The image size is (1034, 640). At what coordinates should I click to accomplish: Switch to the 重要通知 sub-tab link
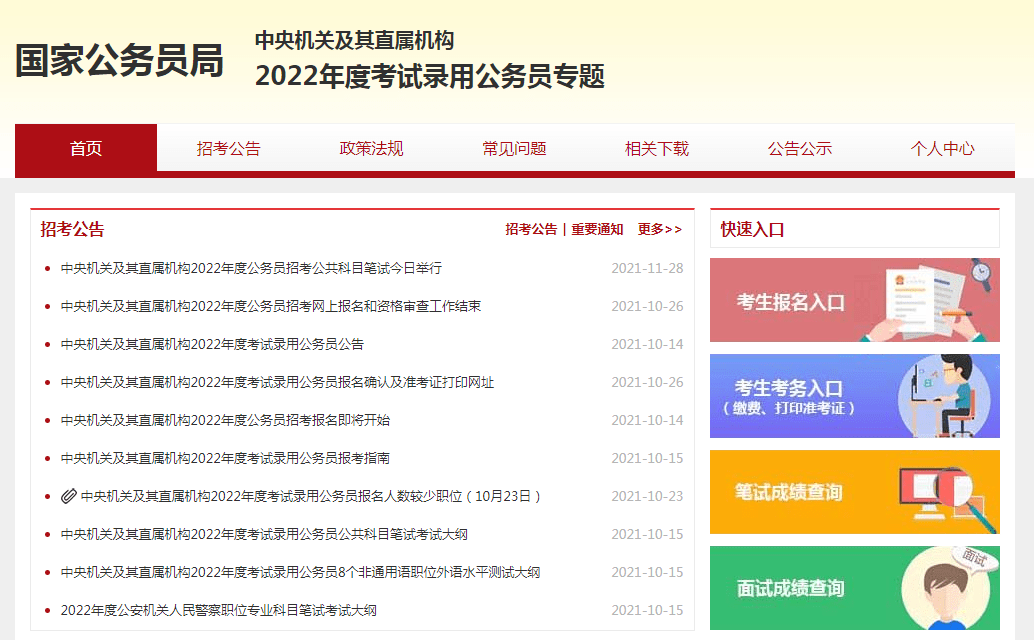click(597, 229)
